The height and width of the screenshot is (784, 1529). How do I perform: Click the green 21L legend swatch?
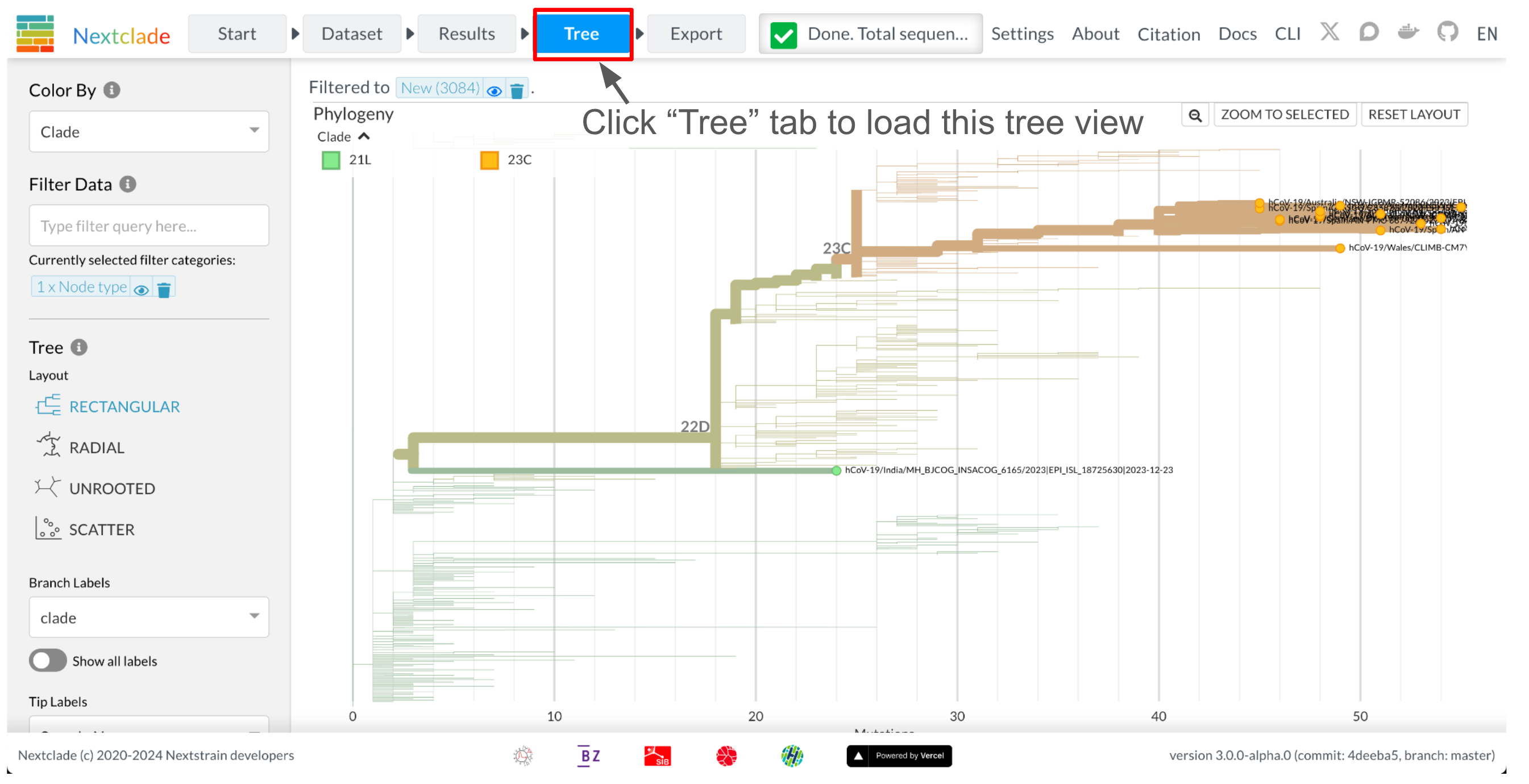click(331, 160)
